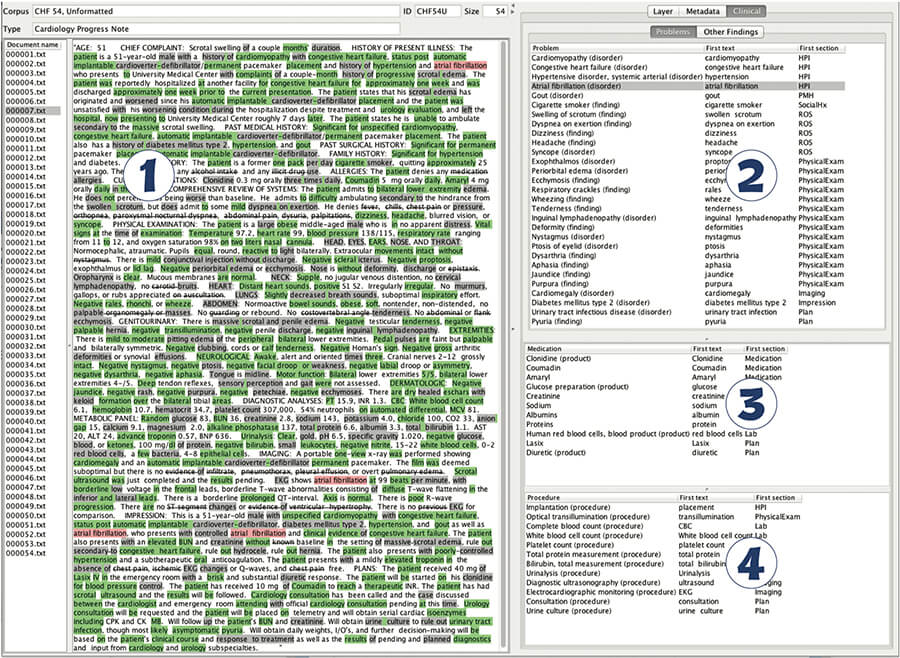Click the Corpus name input field
900x658 pixels.
[215, 11]
